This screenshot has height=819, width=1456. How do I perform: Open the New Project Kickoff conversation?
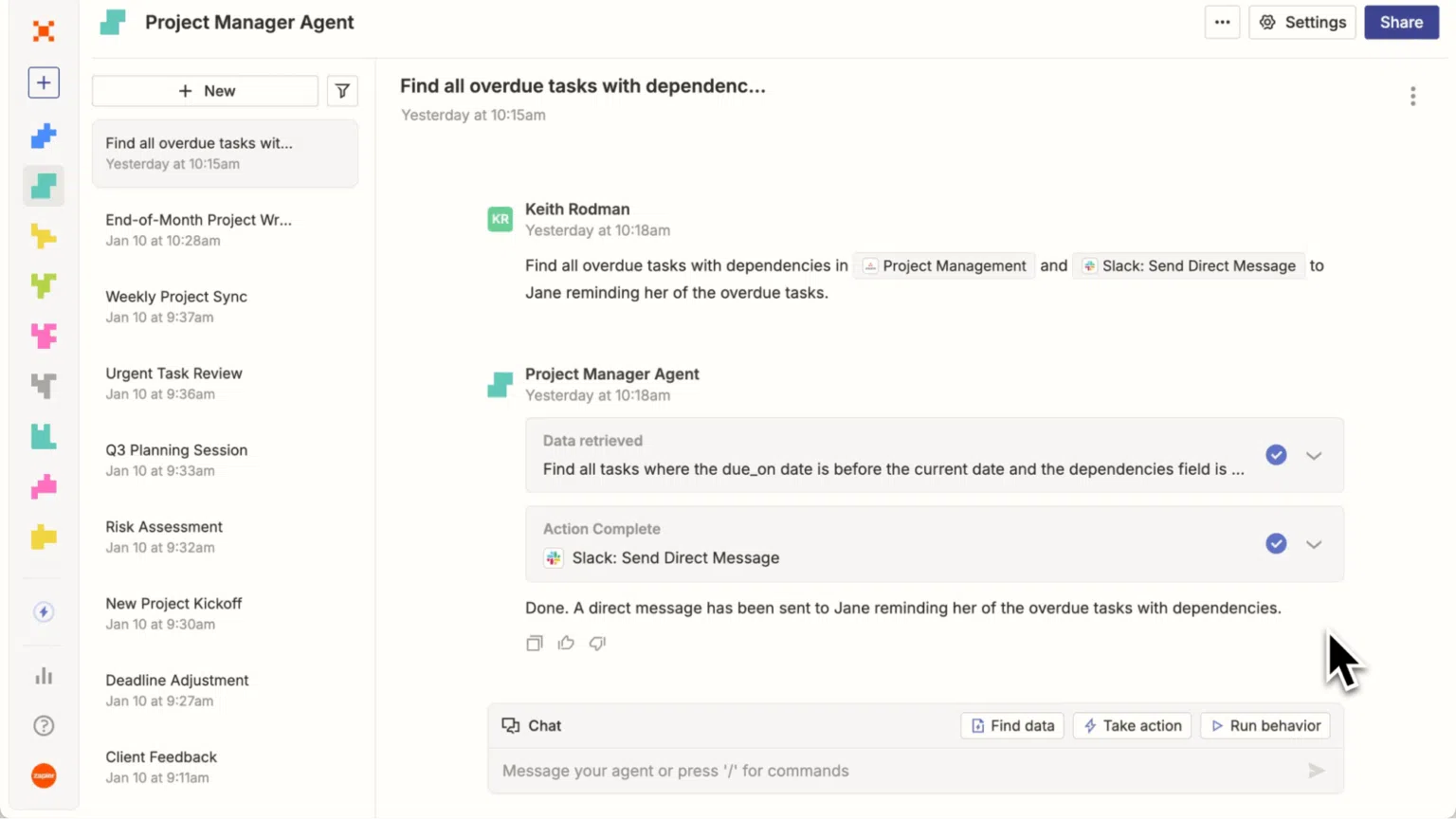[x=225, y=613]
